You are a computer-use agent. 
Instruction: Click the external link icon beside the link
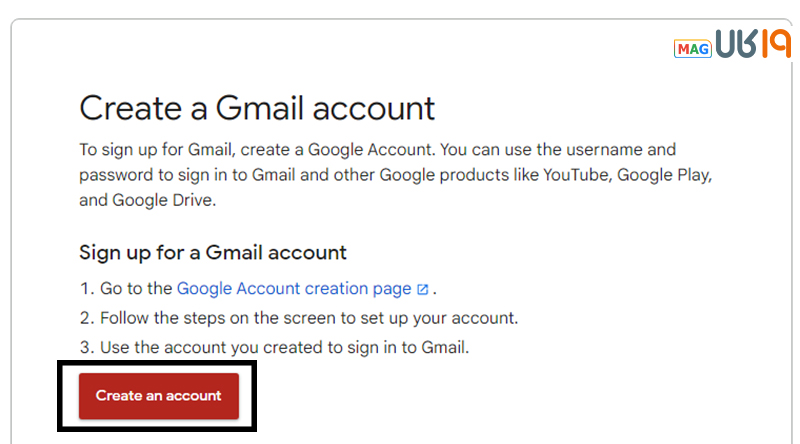coord(423,289)
